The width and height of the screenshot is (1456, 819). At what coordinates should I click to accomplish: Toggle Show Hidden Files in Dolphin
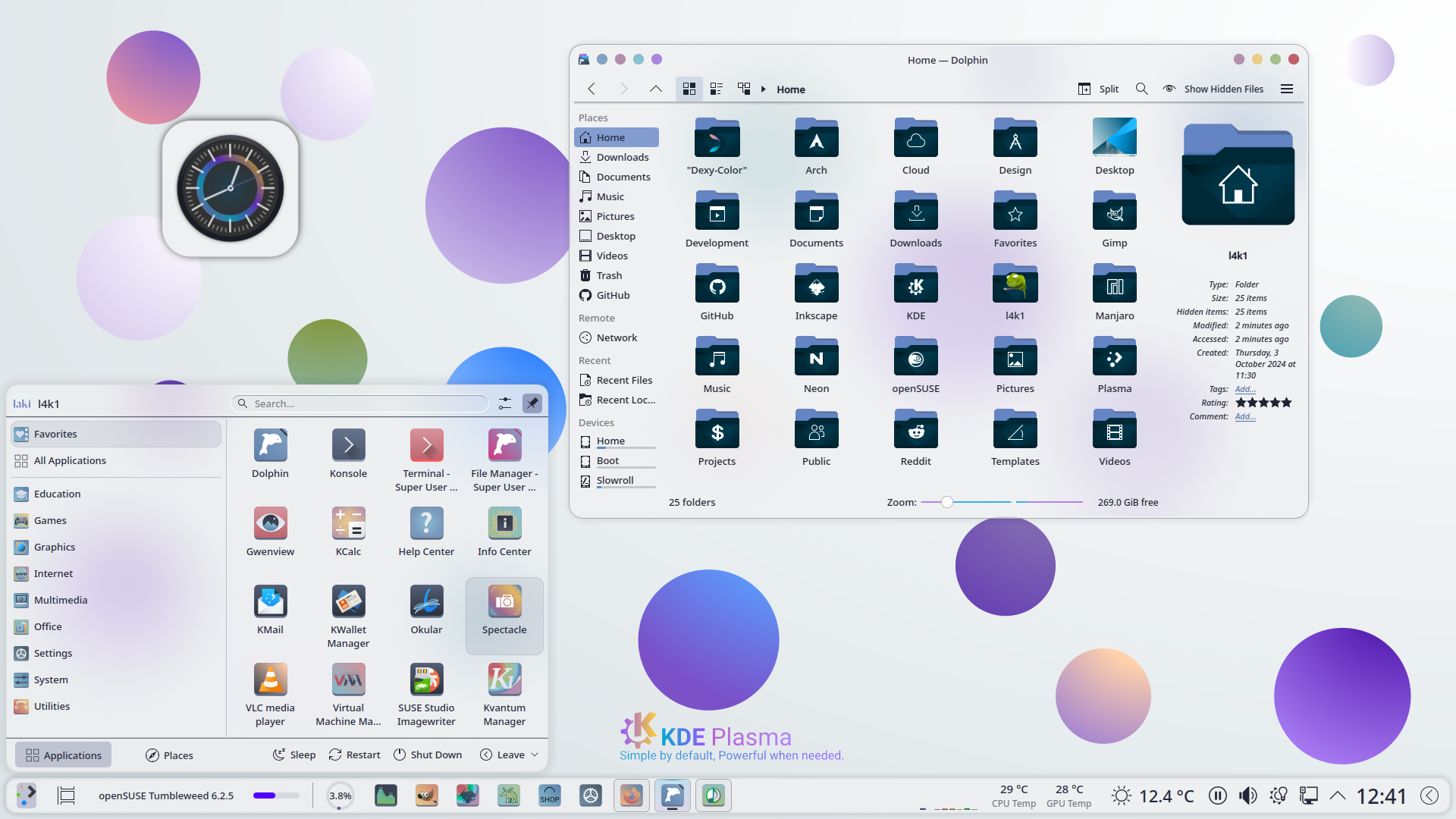[x=1213, y=89]
